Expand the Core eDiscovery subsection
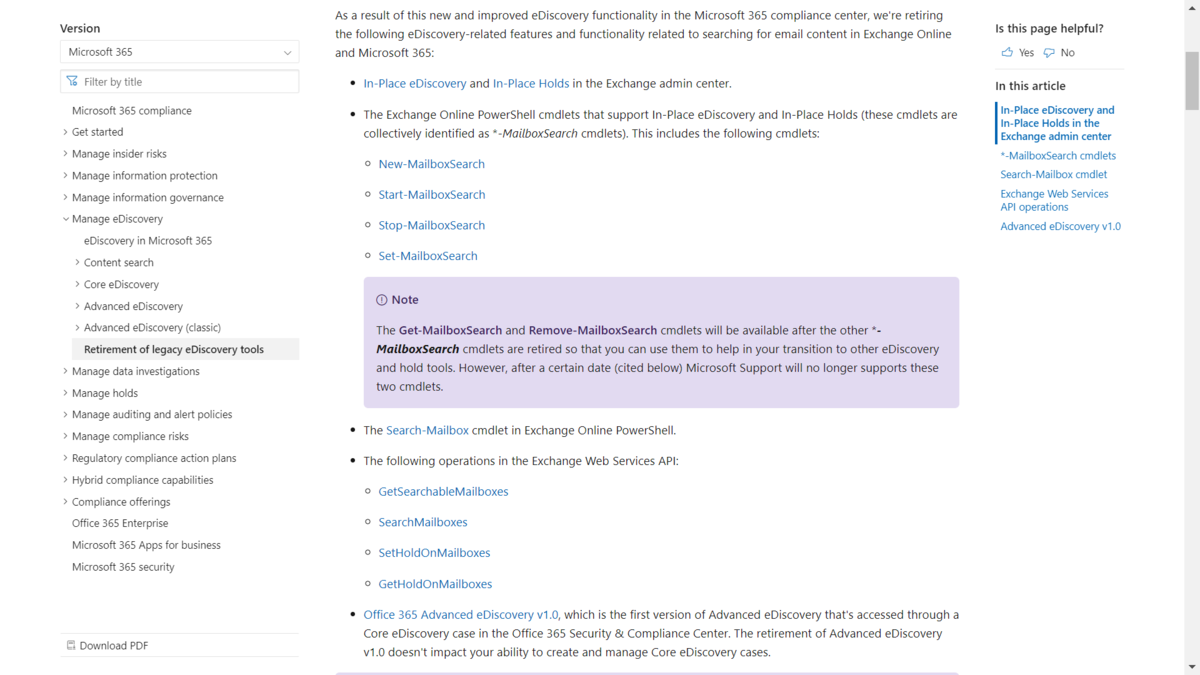The width and height of the screenshot is (1200, 675). [78, 284]
